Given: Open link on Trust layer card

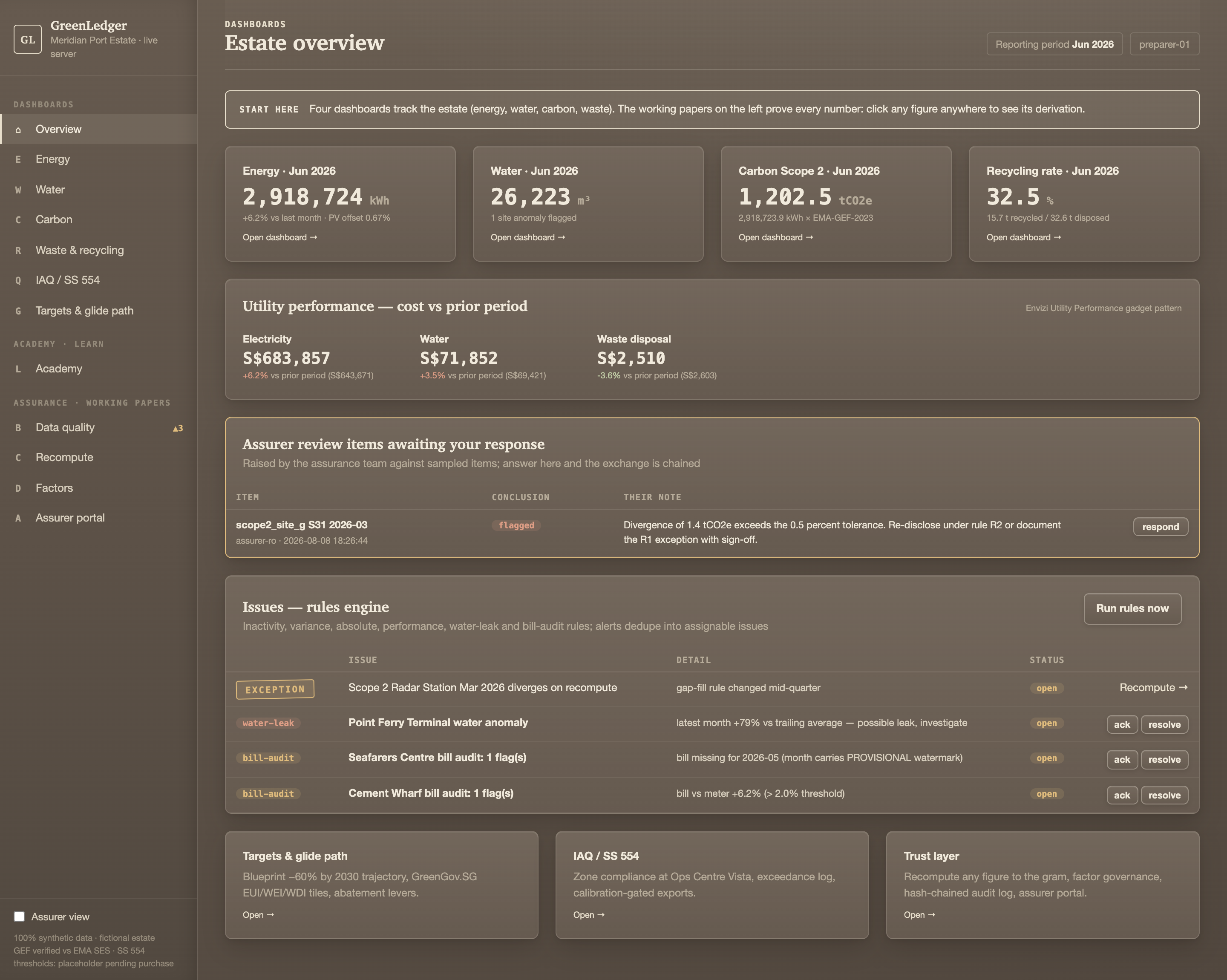Looking at the screenshot, I should tap(919, 914).
